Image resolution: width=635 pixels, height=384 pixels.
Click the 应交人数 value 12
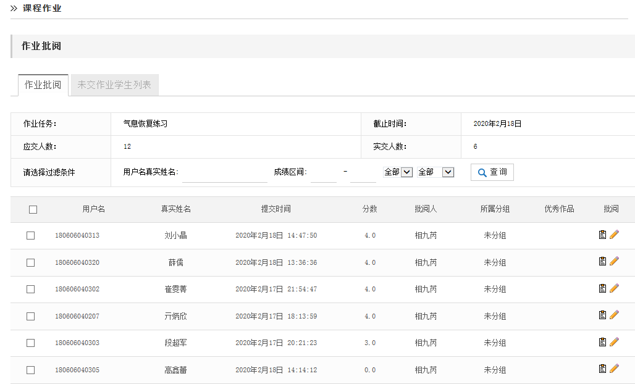(127, 147)
